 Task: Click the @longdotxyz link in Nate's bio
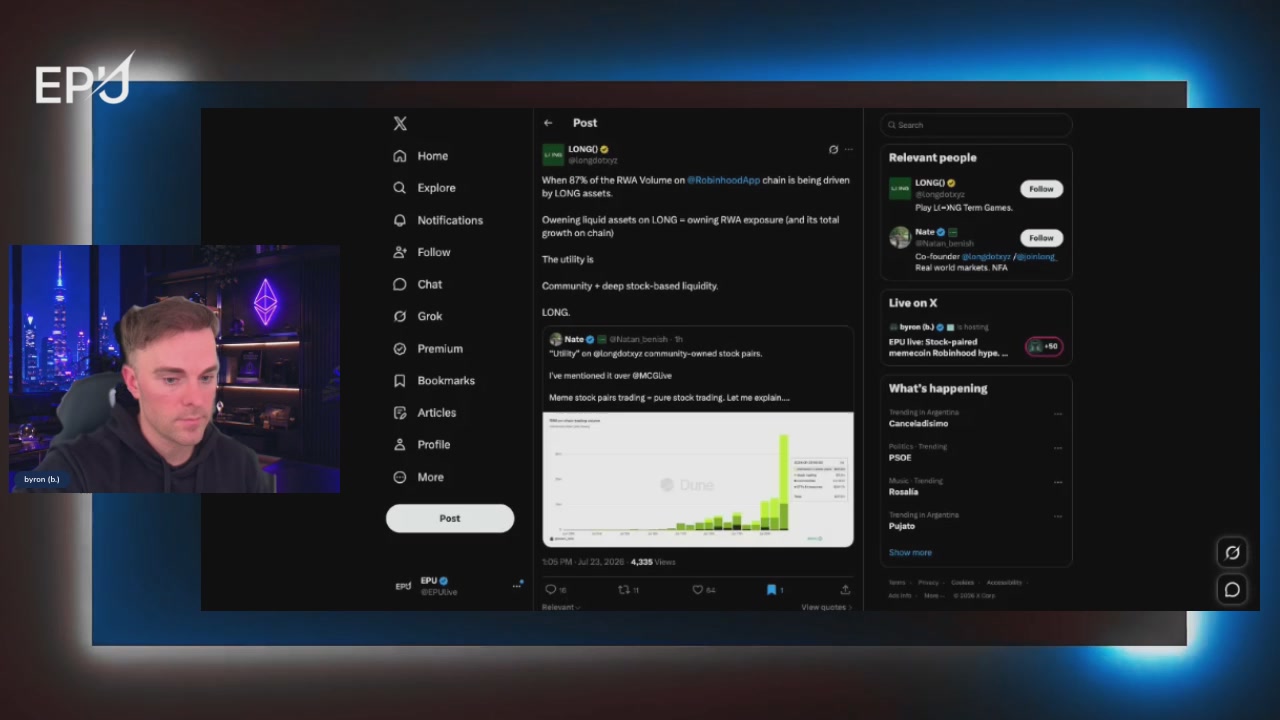[x=986, y=257]
